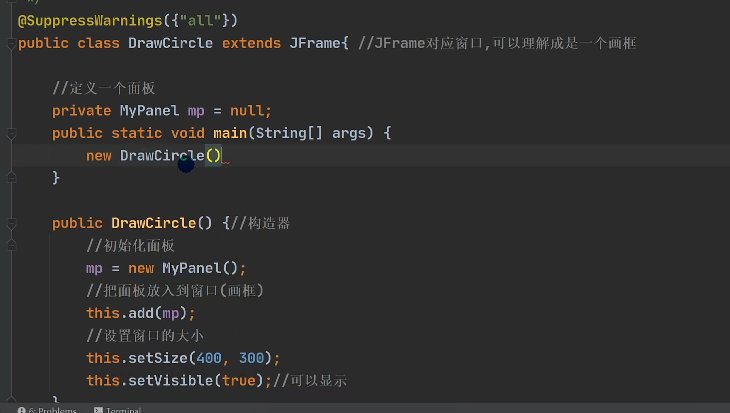The width and height of the screenshot is (730, 413).
Task: Click the 'extends' keyword
Action: tap(251, 43)
